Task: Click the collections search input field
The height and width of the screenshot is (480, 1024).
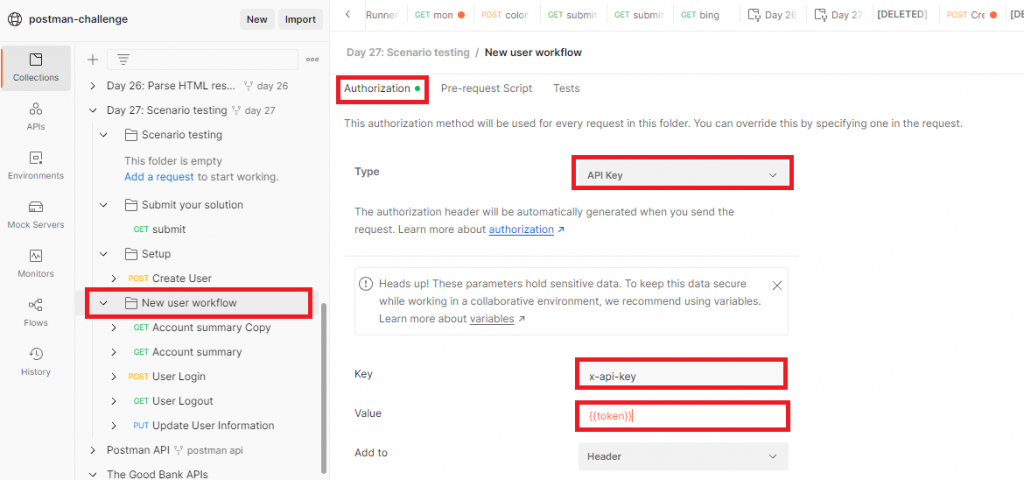Action: (202, 60)
